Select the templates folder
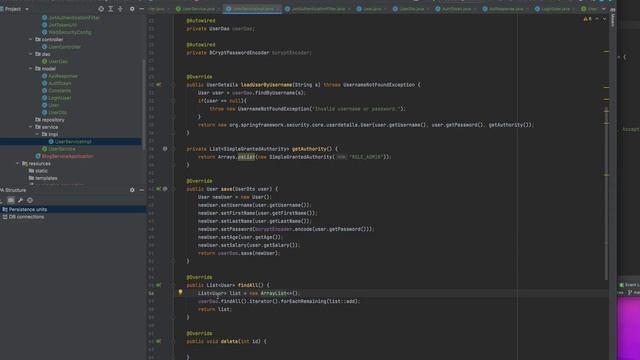This screenshot has height=360, width=640. click(43, 178)
